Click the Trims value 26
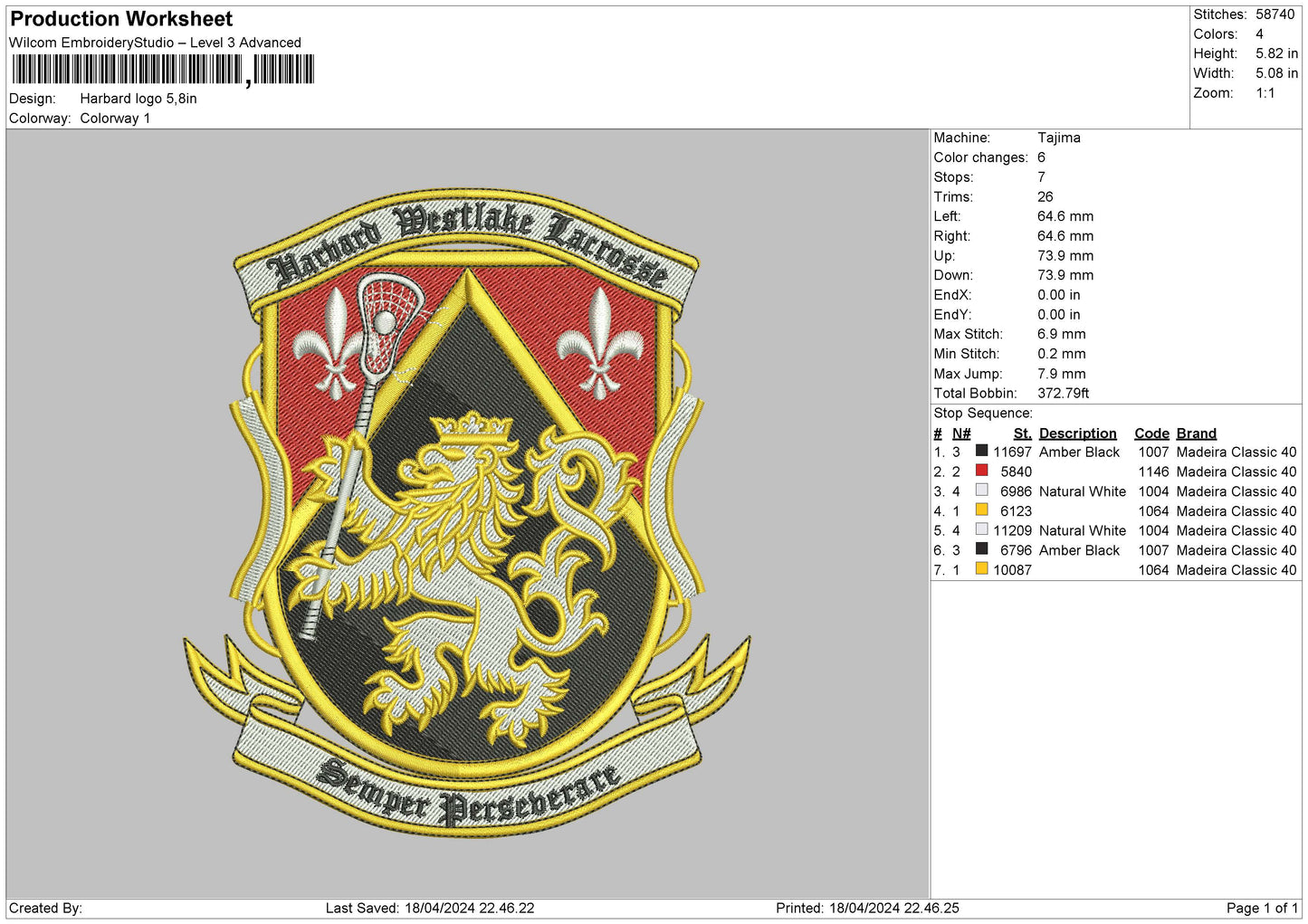Screen dimensions: 1308x924 pos(1045,196)
